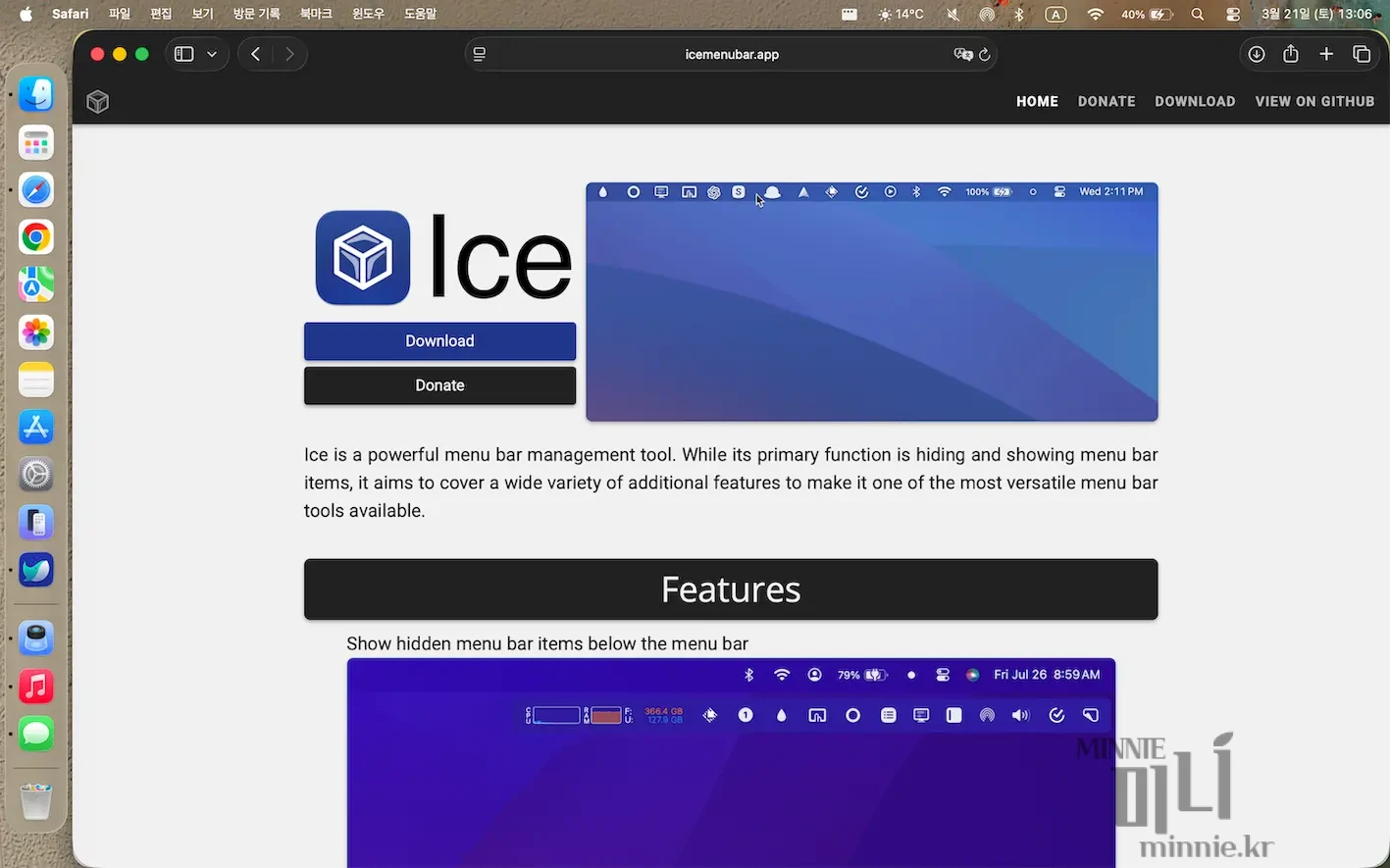
Task: Open Music from the Dock
Action: click(36, 687)
